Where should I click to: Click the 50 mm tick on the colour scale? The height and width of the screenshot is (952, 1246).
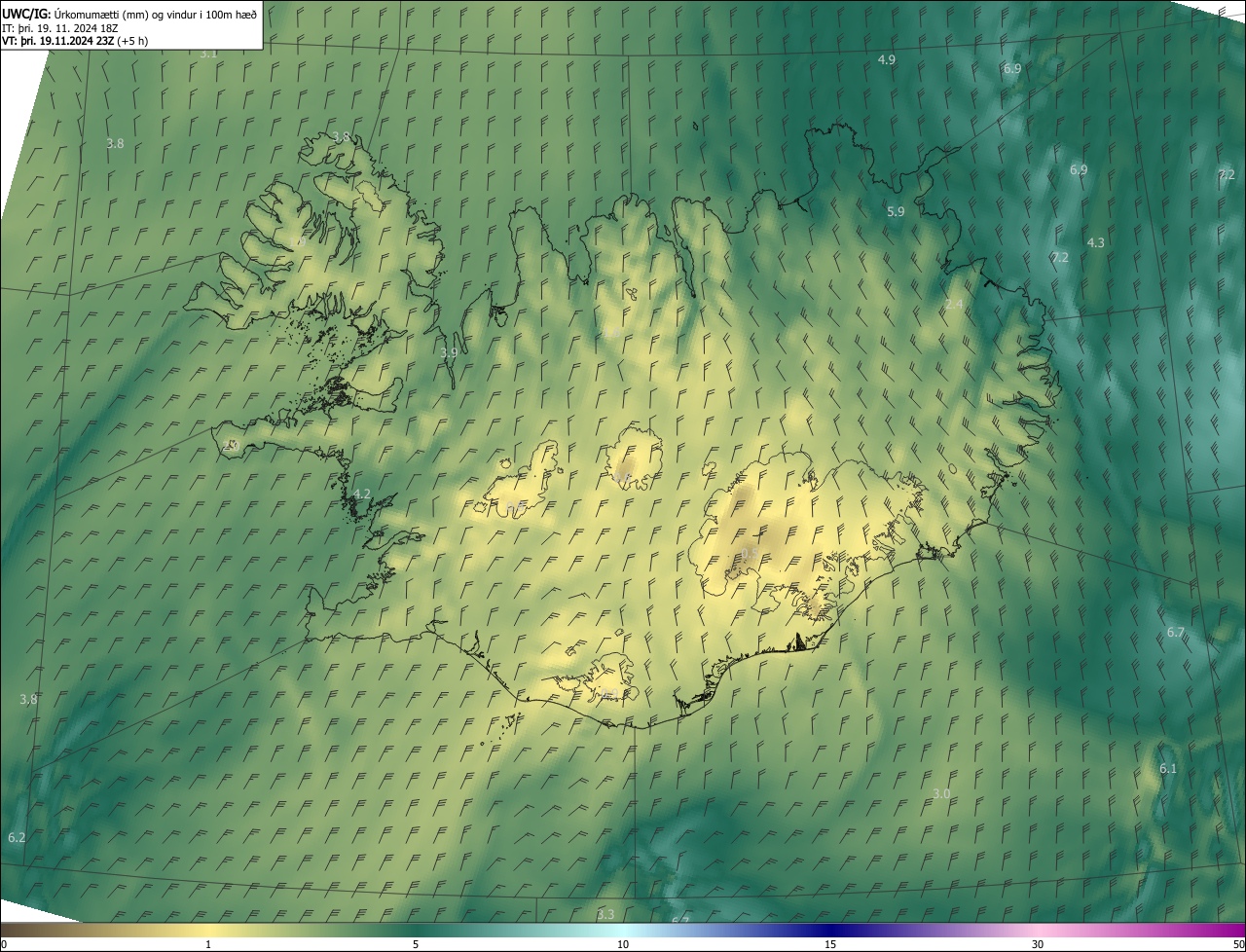(1238, 944)
